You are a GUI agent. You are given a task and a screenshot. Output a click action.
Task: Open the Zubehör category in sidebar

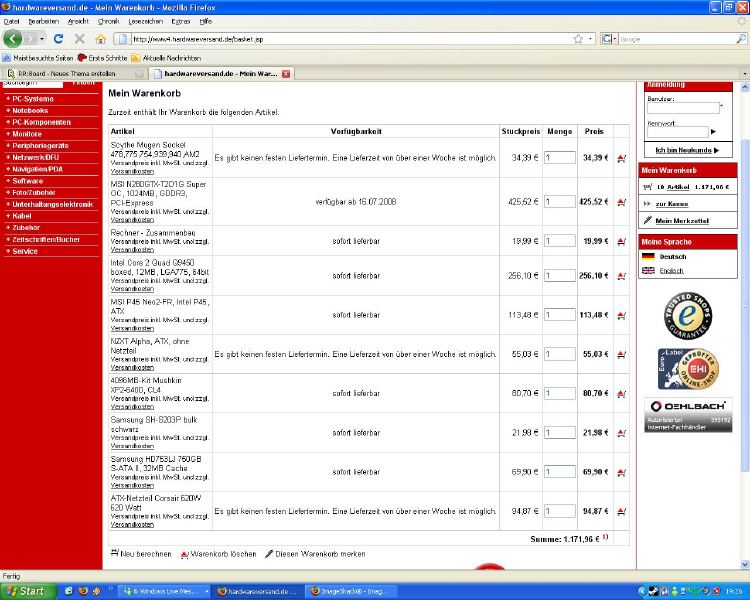pyautogui.click(x=26, y=228)
